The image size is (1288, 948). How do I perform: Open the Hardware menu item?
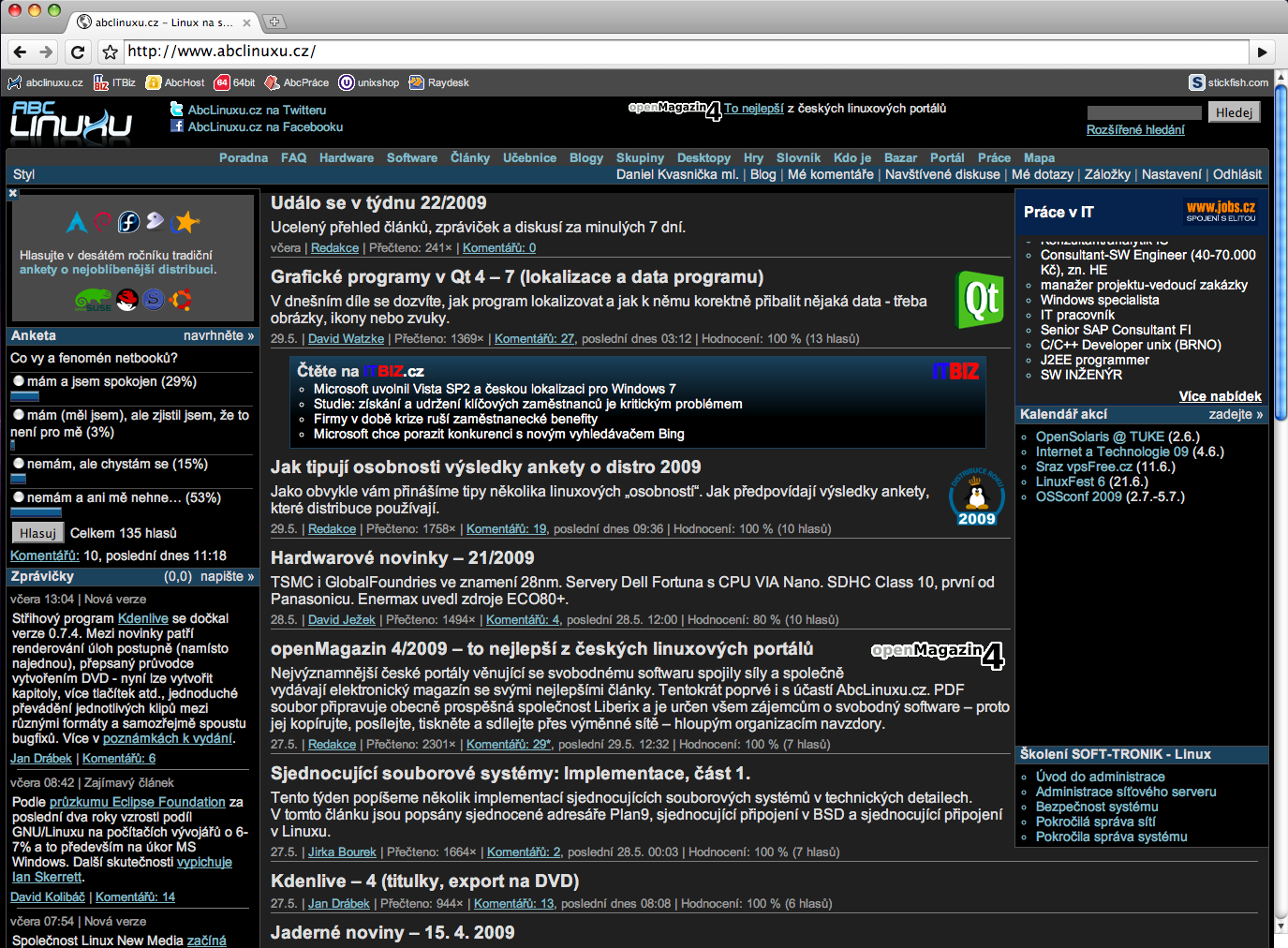347,157
